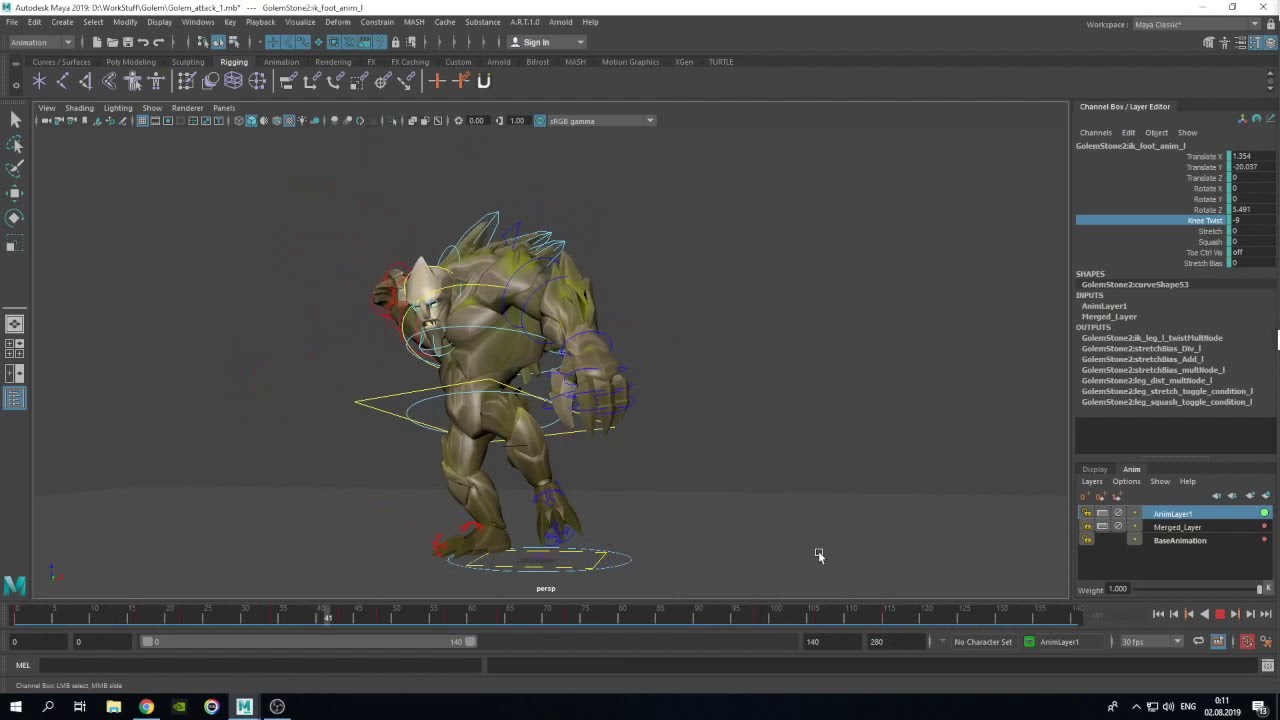The width and height of the screenshot is (1280, 720).
Task: Stop playback with the red stop button
Action: click(1220, 615)
